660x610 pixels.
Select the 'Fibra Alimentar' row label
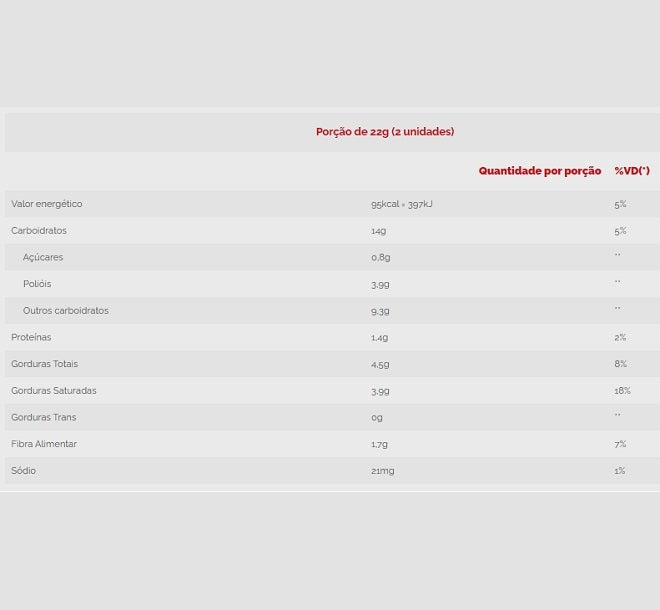pos(44,444)
